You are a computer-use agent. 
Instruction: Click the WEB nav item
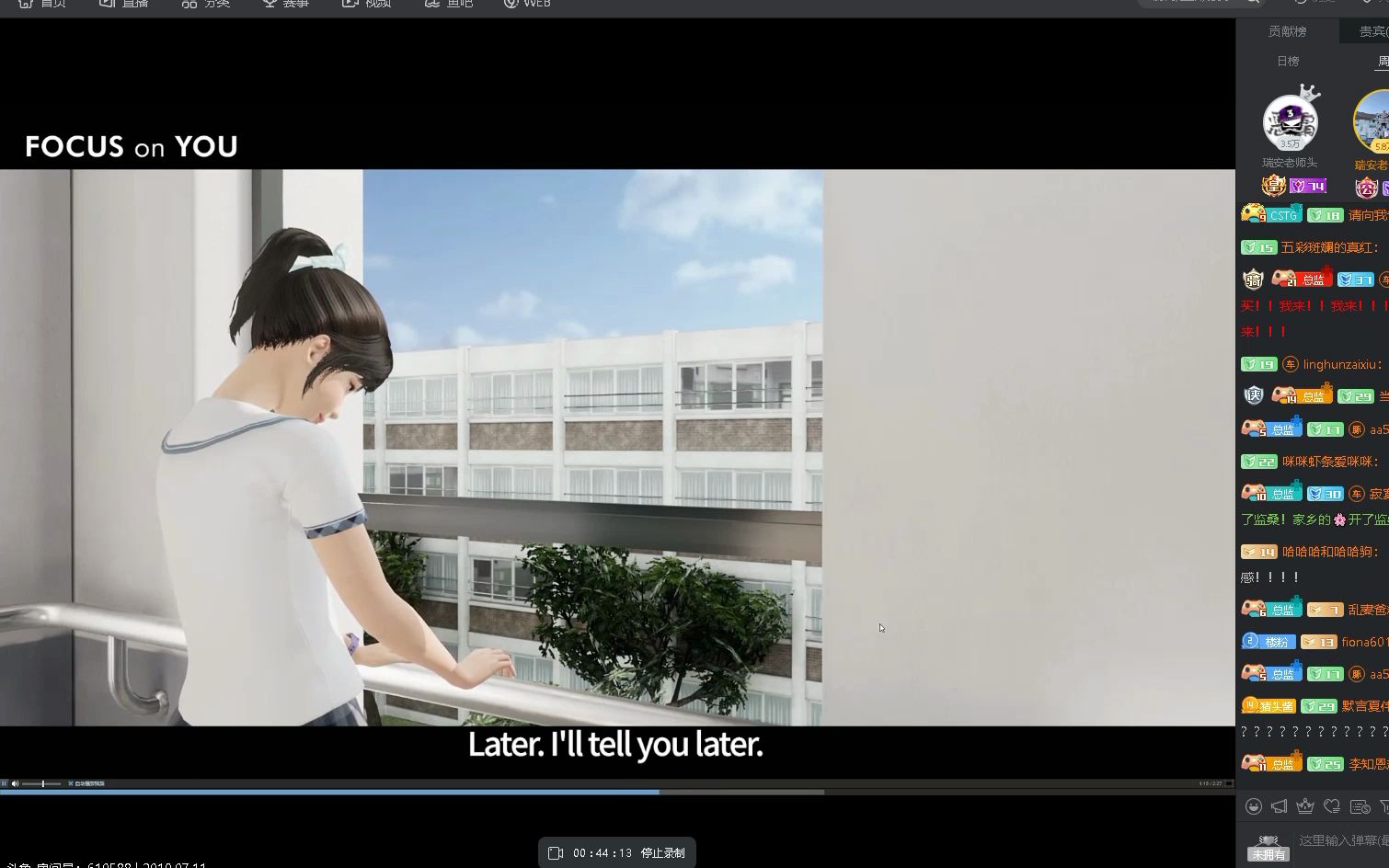(x=527, y=4)
